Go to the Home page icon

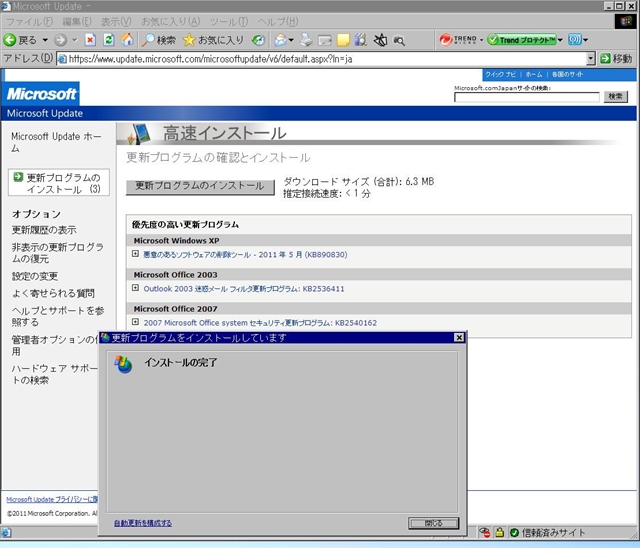coord(127,40)
